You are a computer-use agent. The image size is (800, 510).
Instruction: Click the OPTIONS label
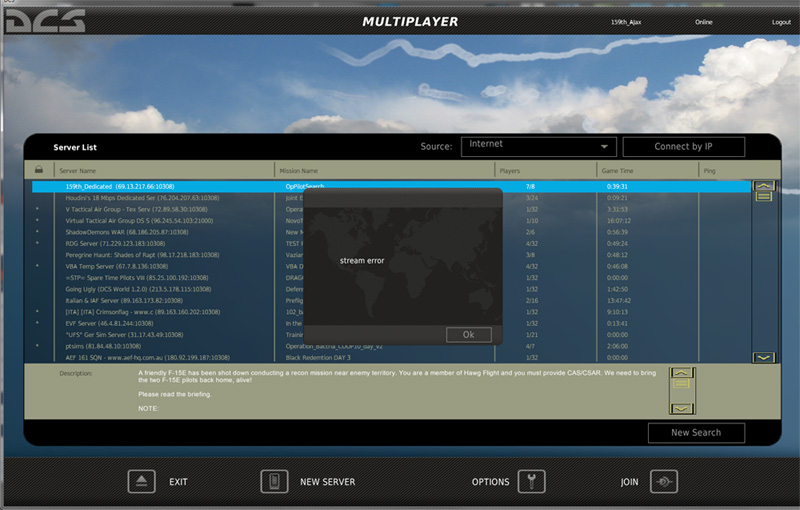click(490, 482)
